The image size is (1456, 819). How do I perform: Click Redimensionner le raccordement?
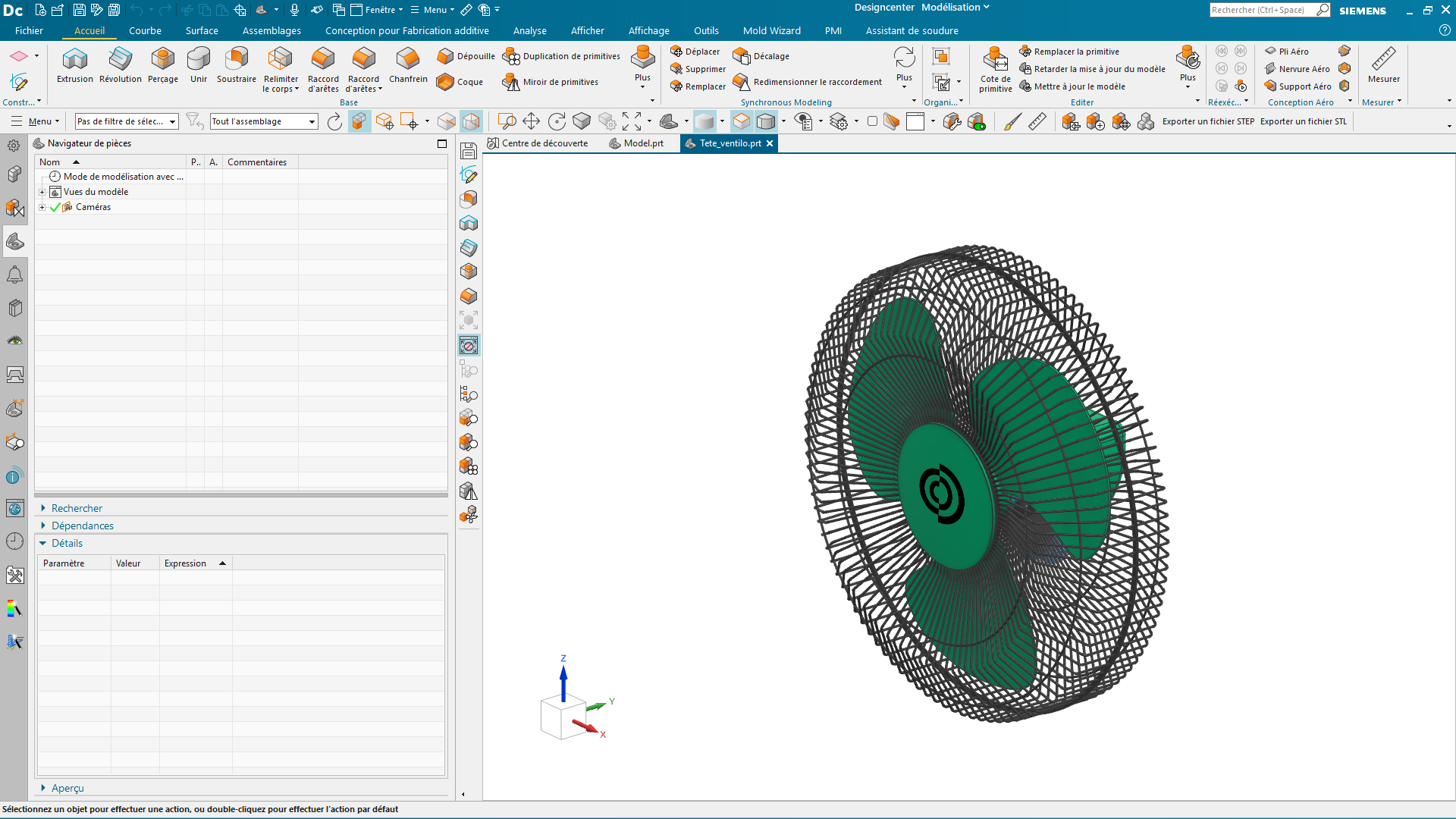[x=808, y=82]
